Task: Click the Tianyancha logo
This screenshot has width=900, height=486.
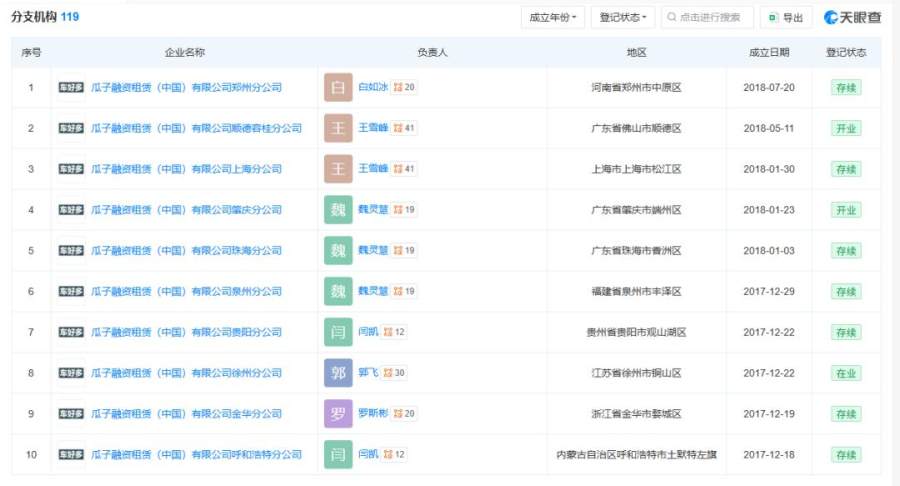Action: (852, 17)
